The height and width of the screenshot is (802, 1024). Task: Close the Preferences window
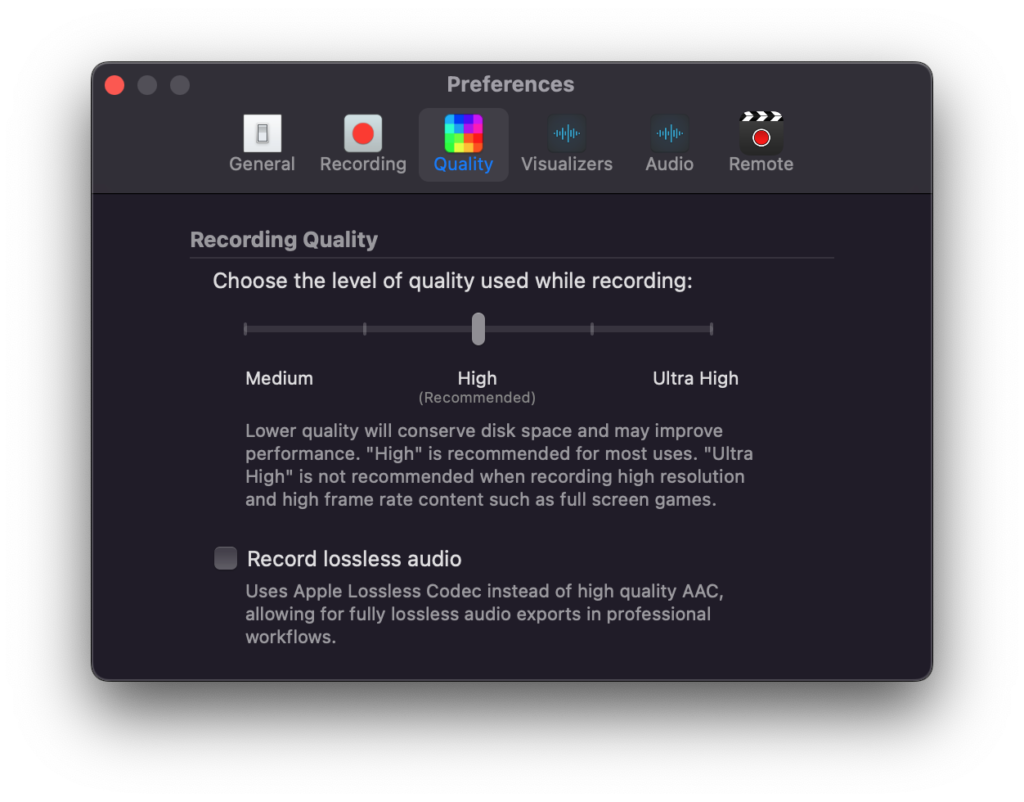115,85
